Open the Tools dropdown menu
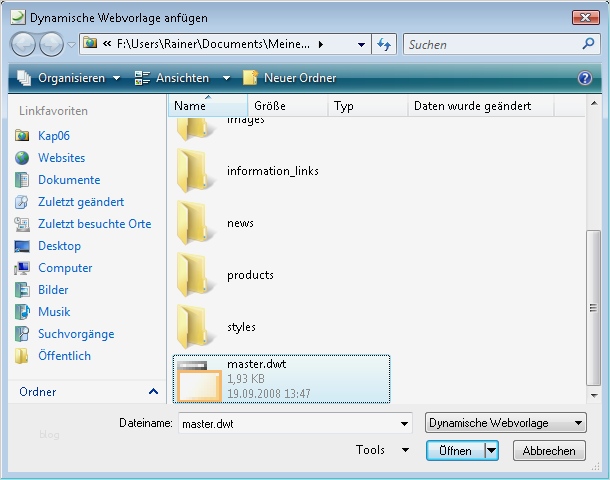The image size is (610, 480). point(382,450)
